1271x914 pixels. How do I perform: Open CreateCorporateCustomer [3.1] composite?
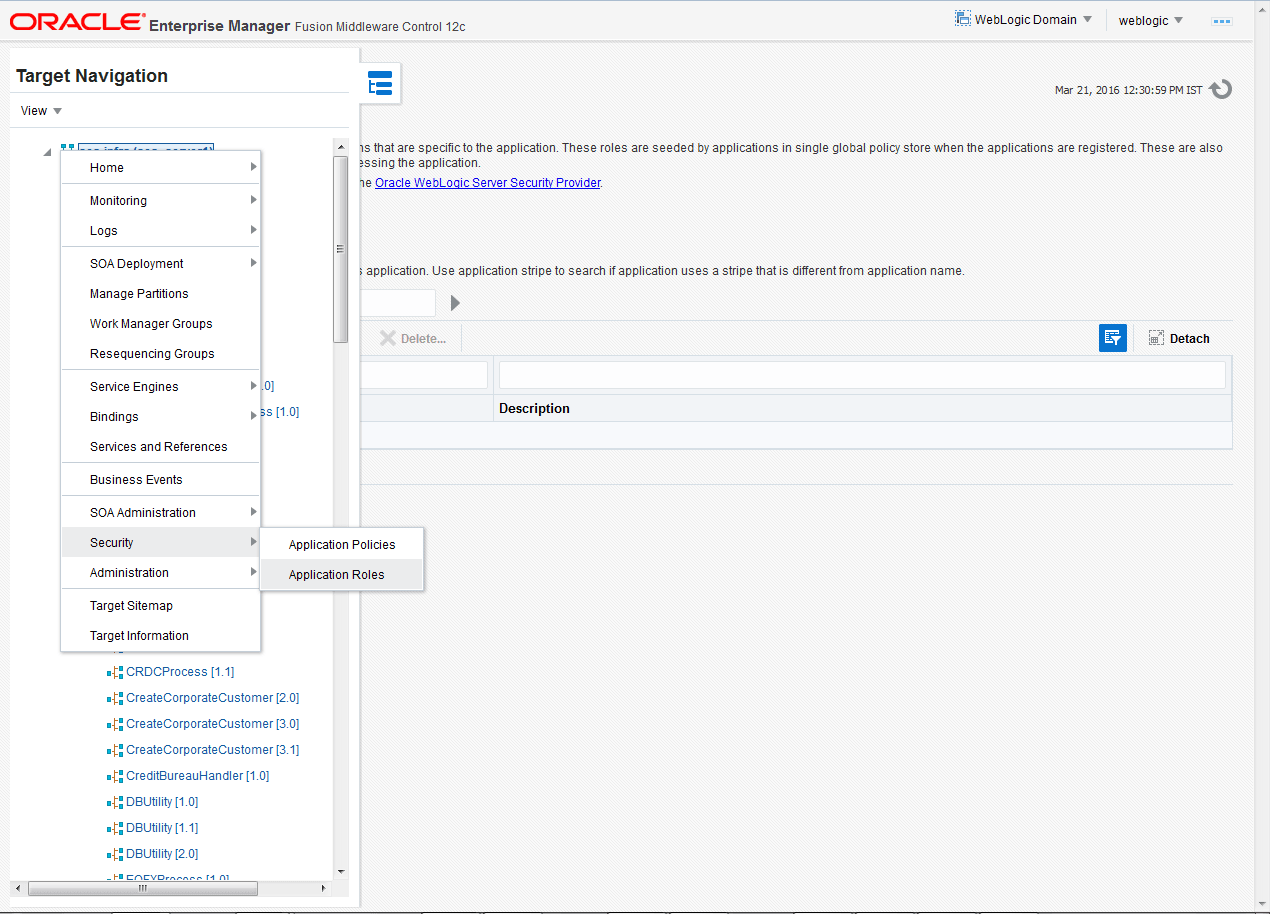point(212,750)
